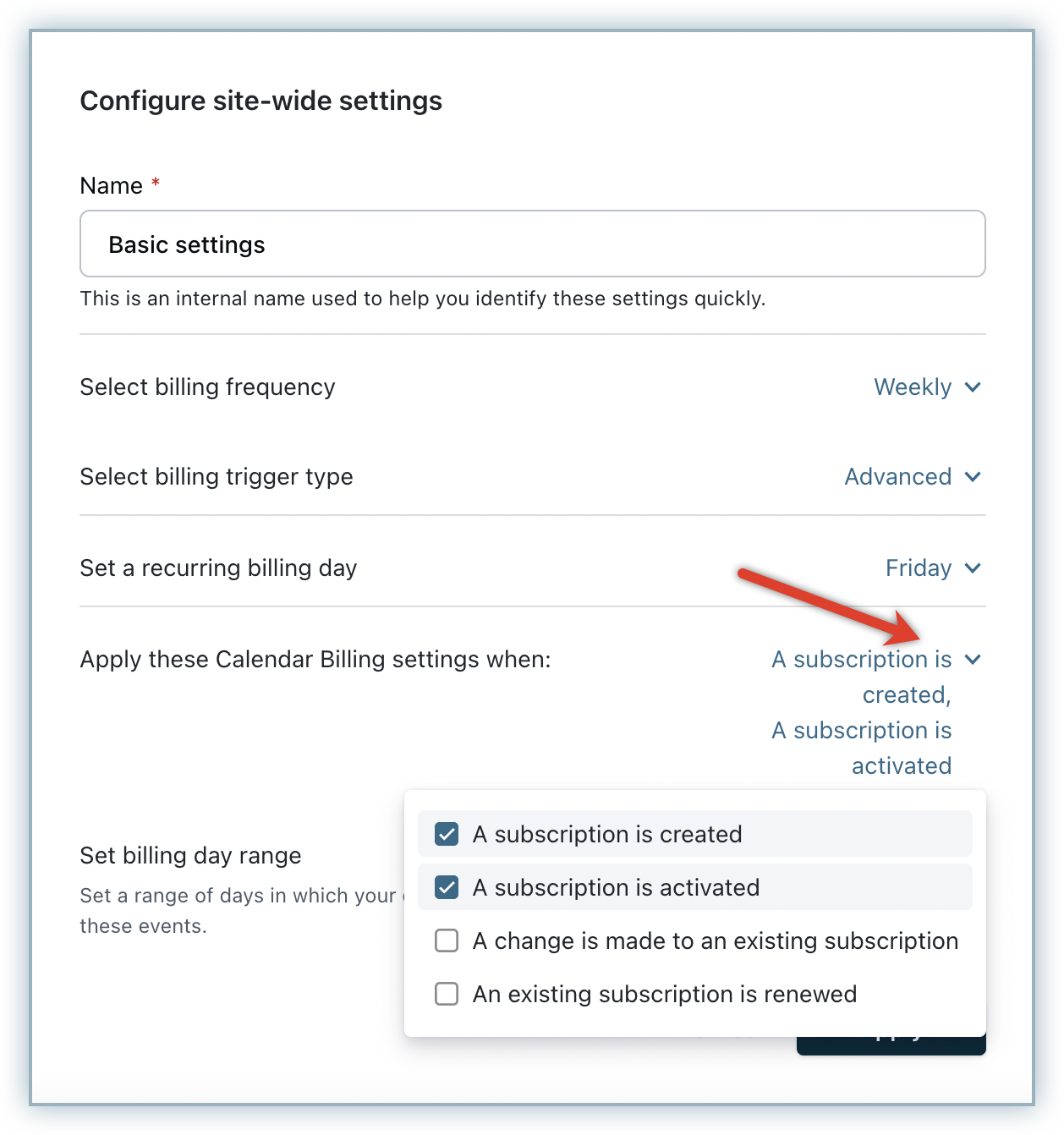Uncheck the 'A subscription is activated' checkbox
This screenshot has width=1064, height=1135.
coord(447,887)
